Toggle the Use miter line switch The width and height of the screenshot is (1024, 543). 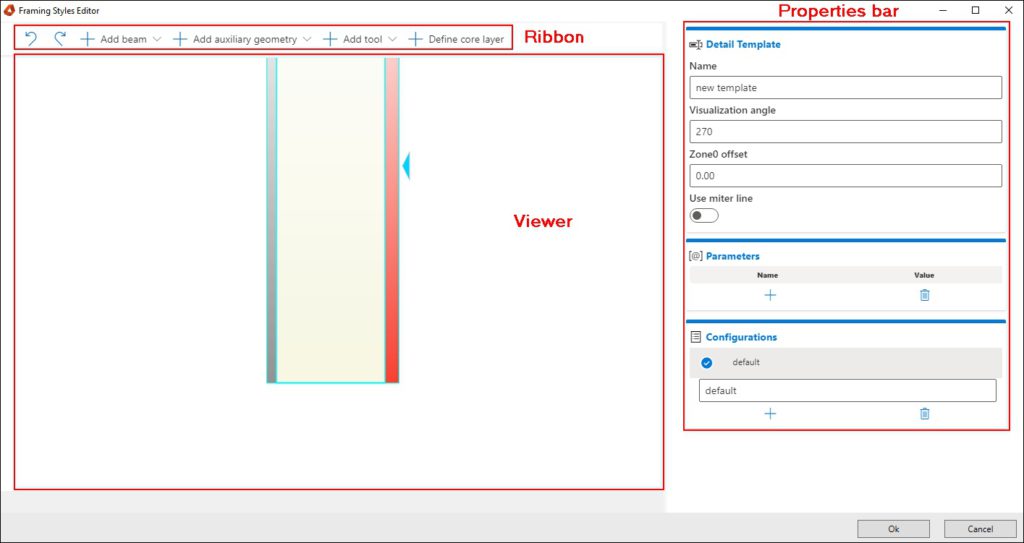(x=704, y=216)
